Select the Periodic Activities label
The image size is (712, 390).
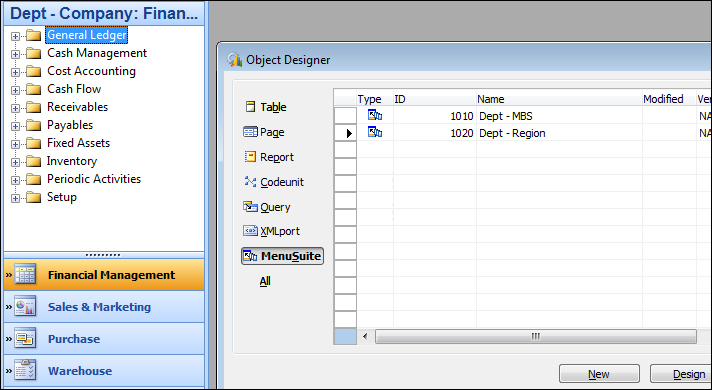click(94, 179)
